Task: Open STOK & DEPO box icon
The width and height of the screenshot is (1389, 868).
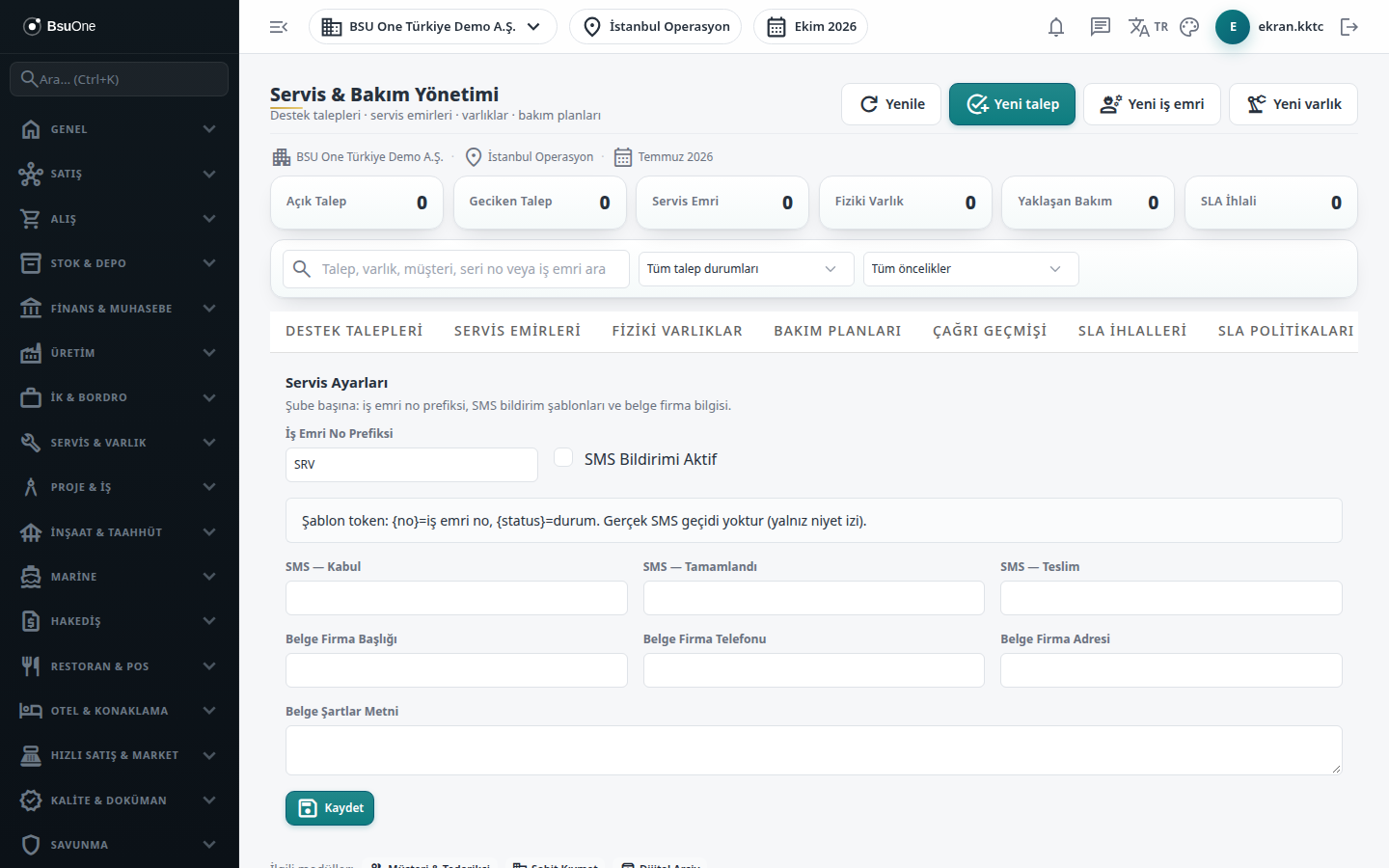Action: point(31,263)
